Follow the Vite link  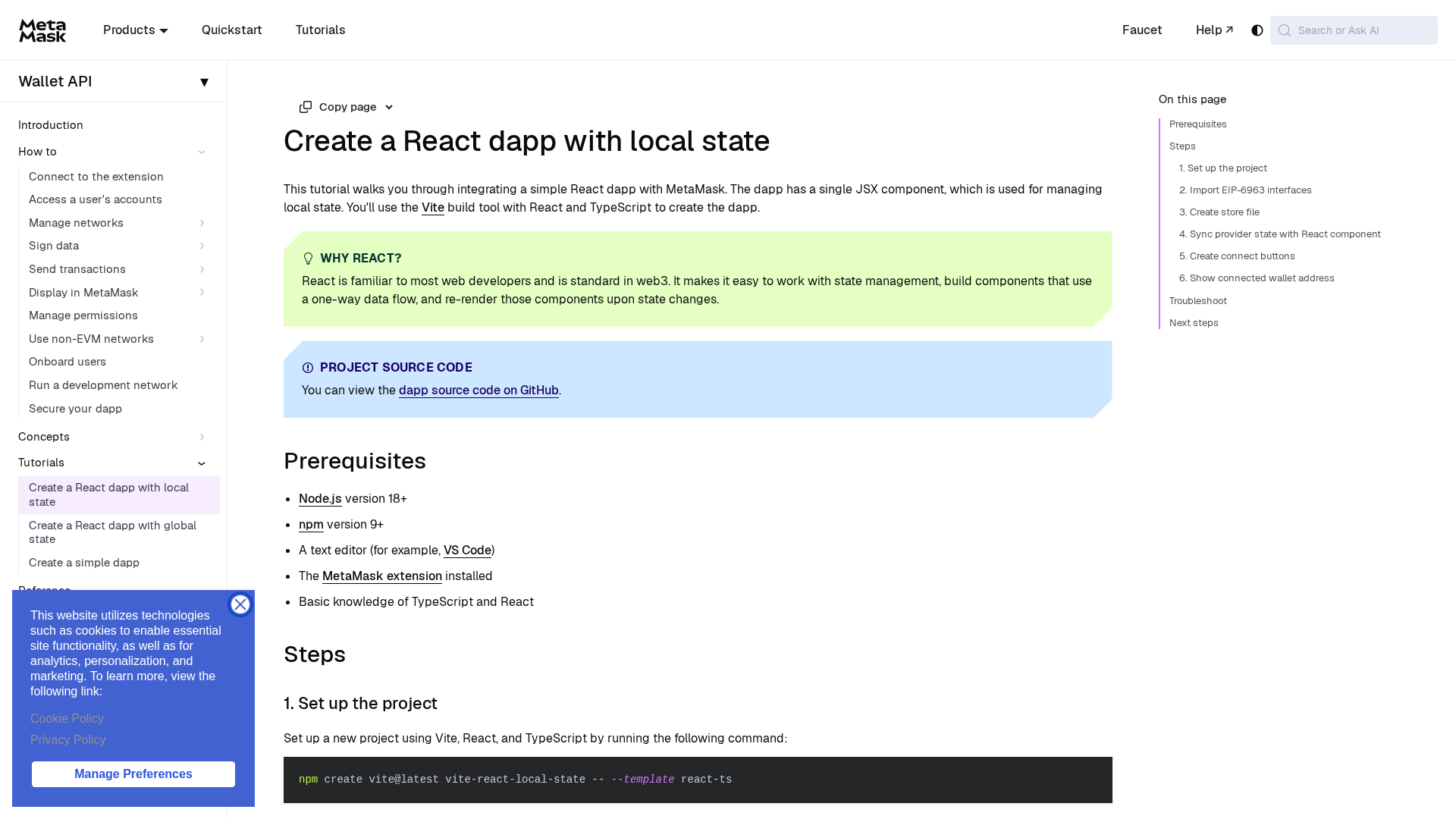point(433,208)
